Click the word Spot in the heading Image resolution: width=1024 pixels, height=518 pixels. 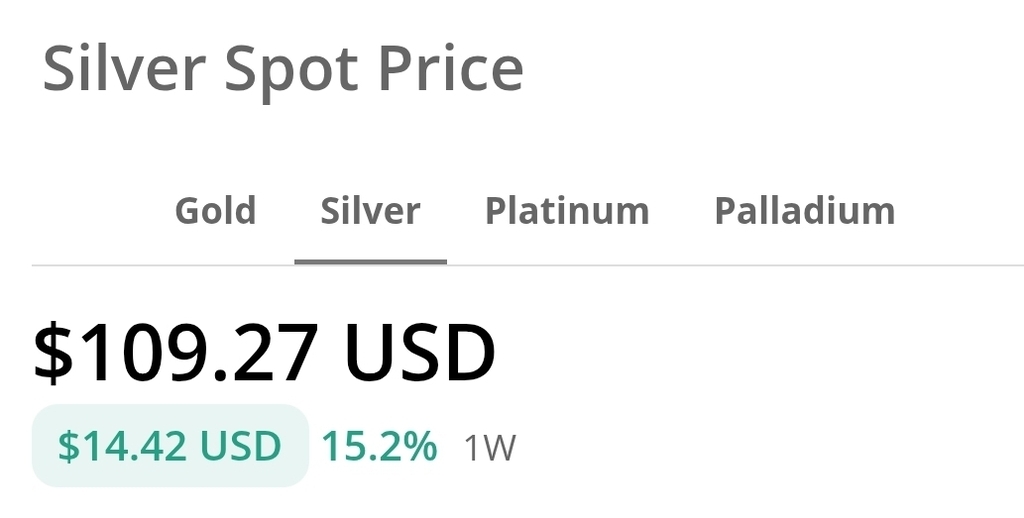(291, 69)
